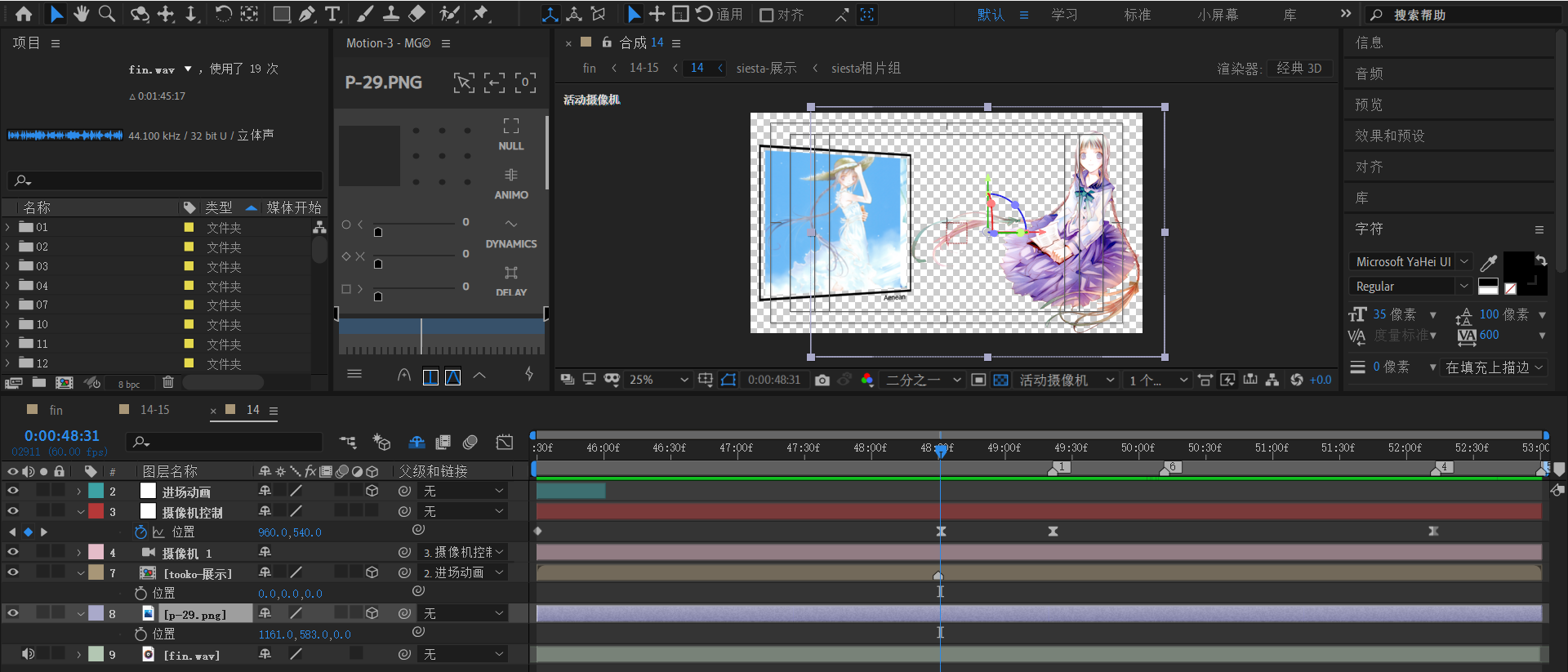Switch to the 默认 workspace
The height and width of the screenshot is (672, 1568).
click(x=991, y=15)
